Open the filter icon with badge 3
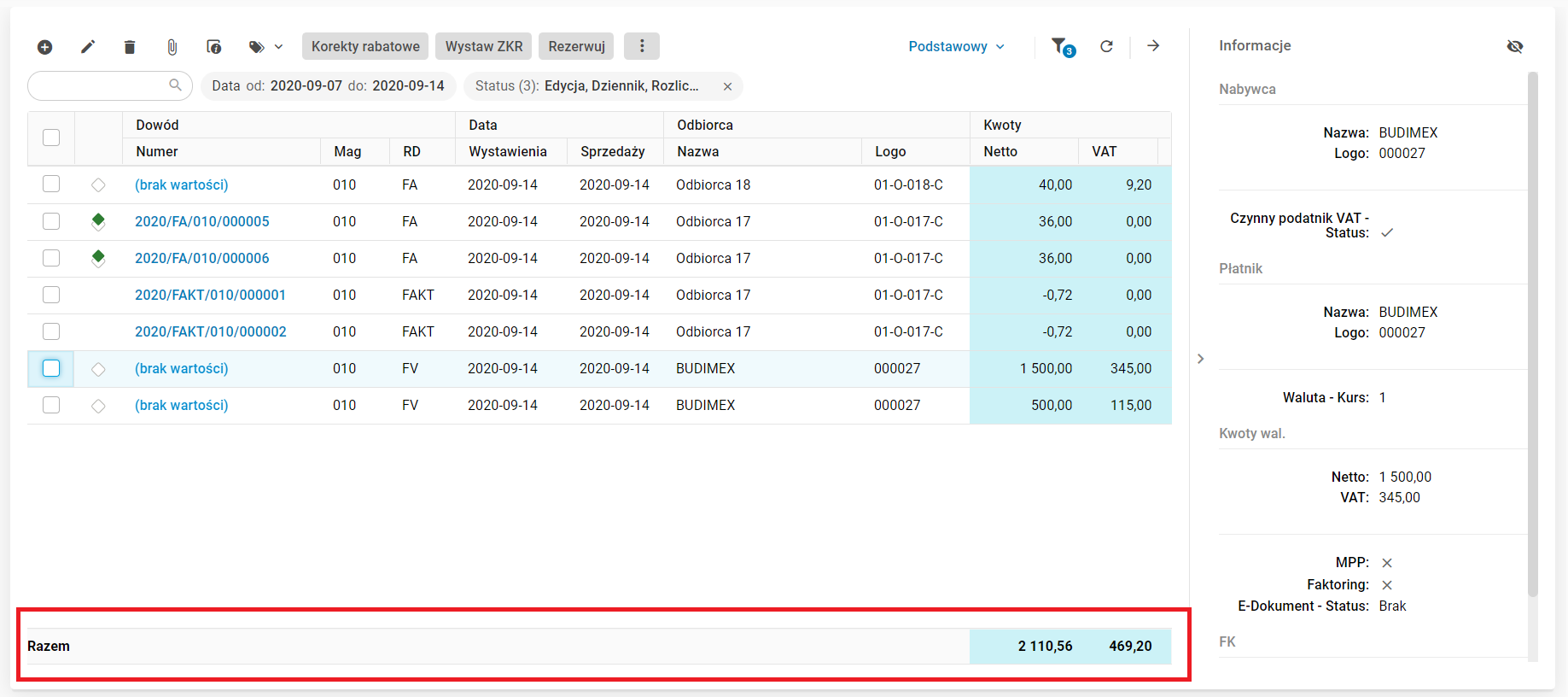Screen dimensions: 1568x697 1062,47
